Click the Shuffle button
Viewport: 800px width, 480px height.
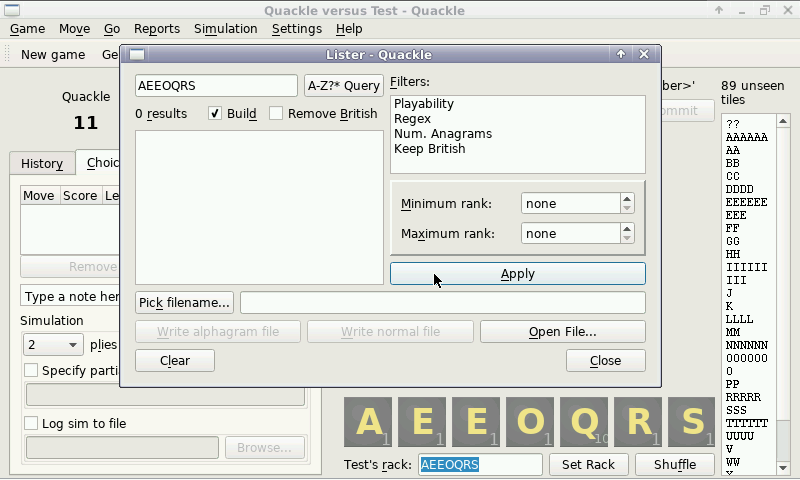[674, 465]
